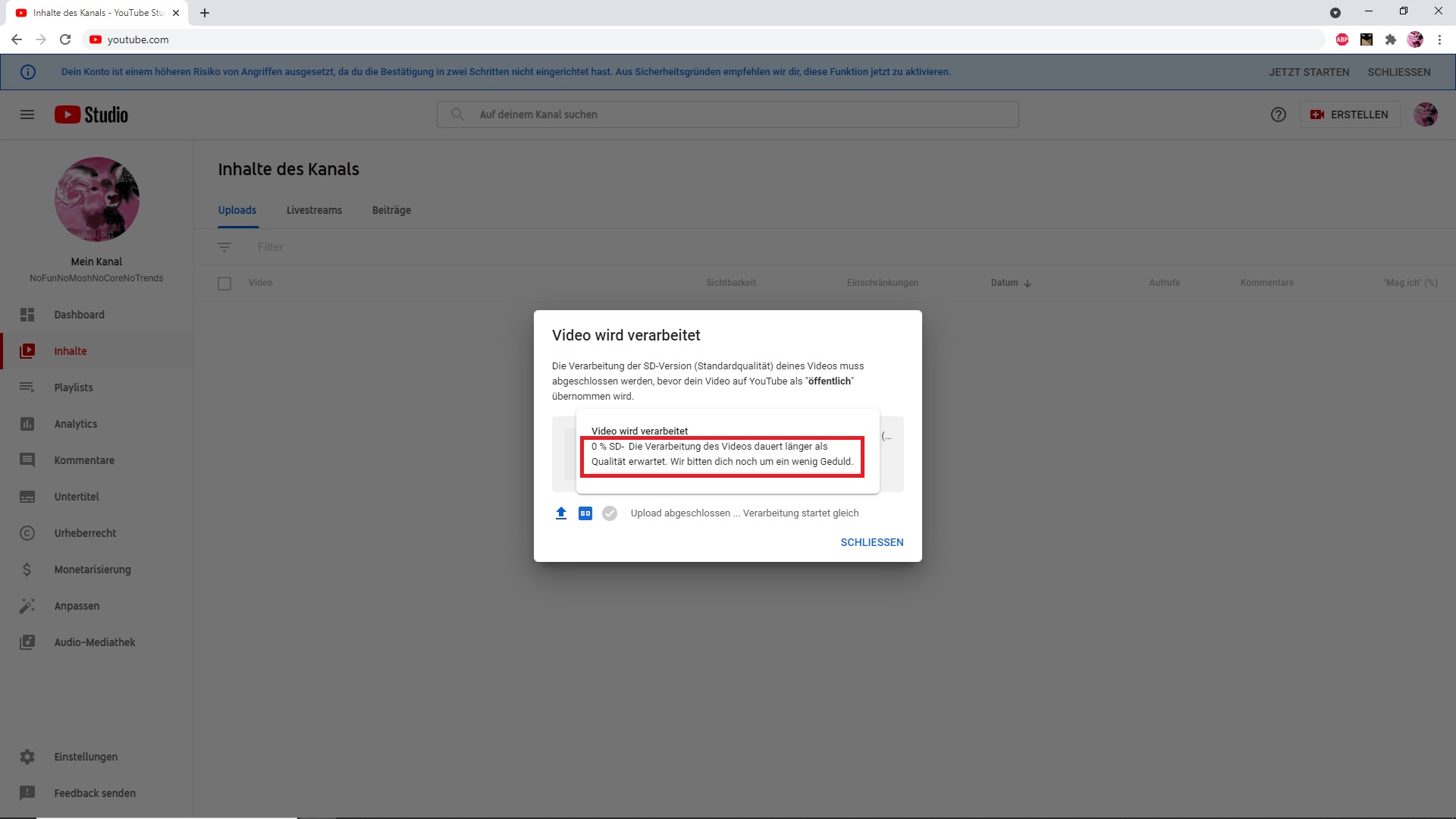The image size is (1456, 819).
Task: Click the ERSTELLEN button
Action: tap(1351, 115)
